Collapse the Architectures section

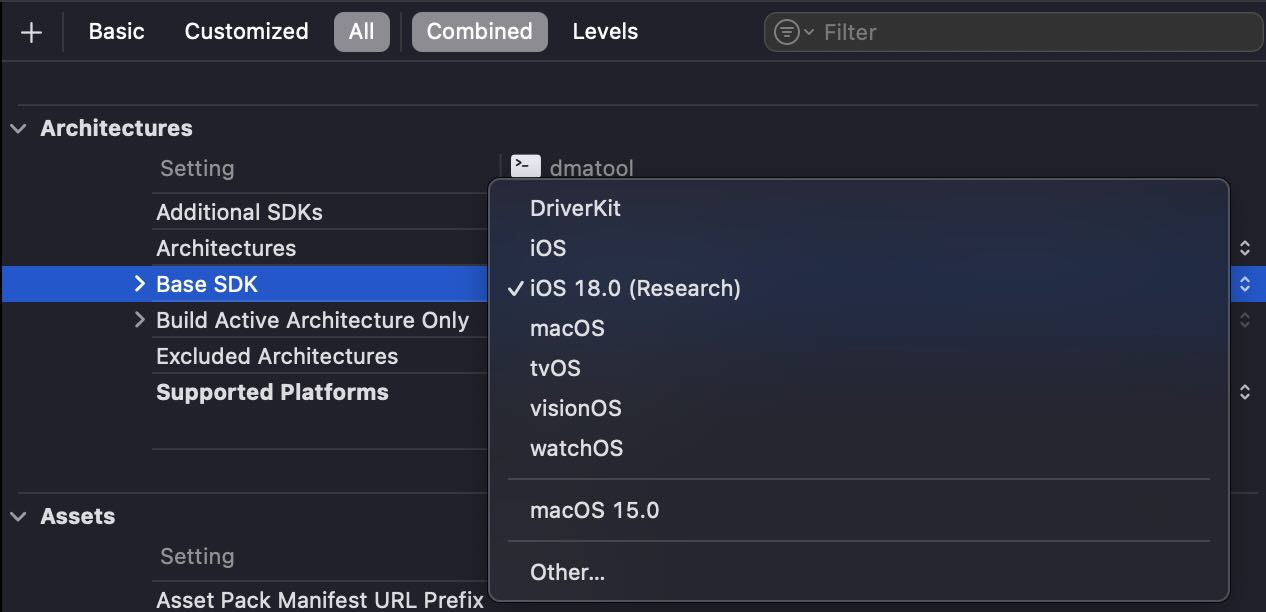click(x=18, y=128)
